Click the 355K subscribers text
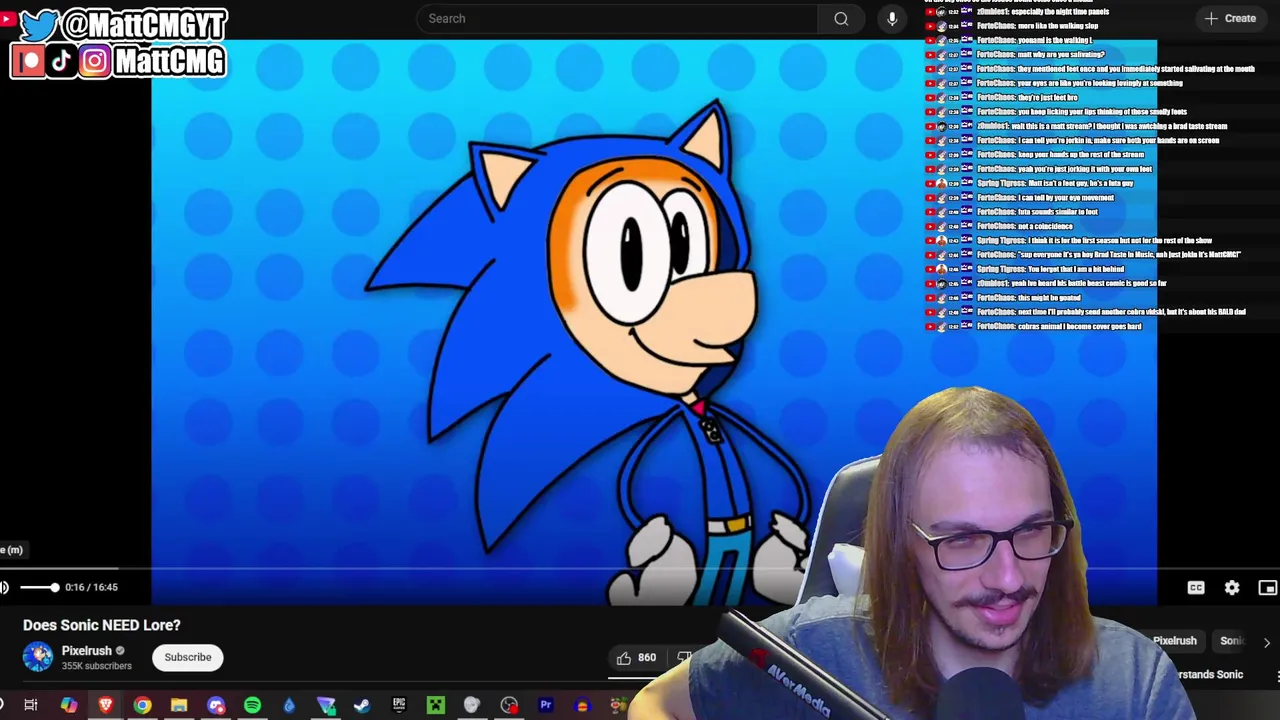Screen dimensions: 1280x720 (96, 666)
